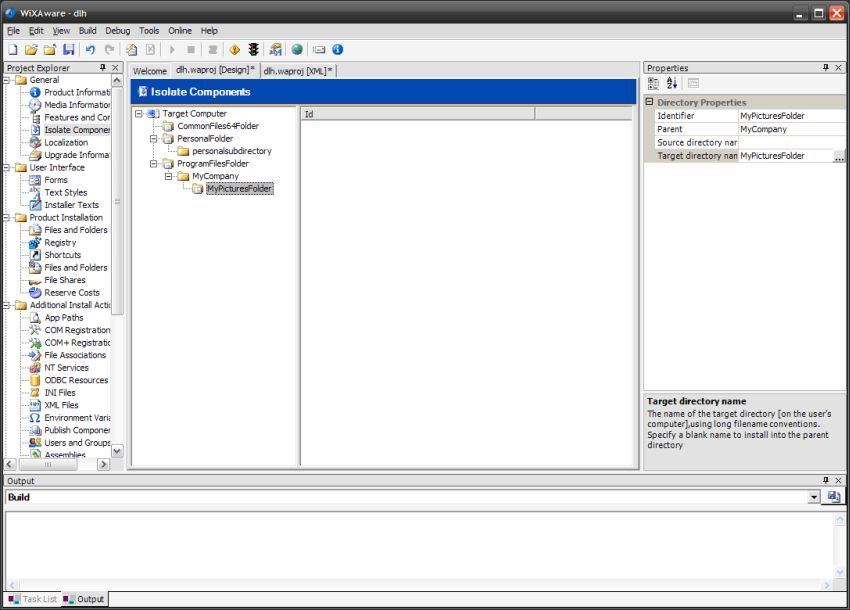Image resolution: width=850 pixels, height=610 pixels.
Task: Click the blue info circle toolbar icon
Action: [x=337, y=50]
